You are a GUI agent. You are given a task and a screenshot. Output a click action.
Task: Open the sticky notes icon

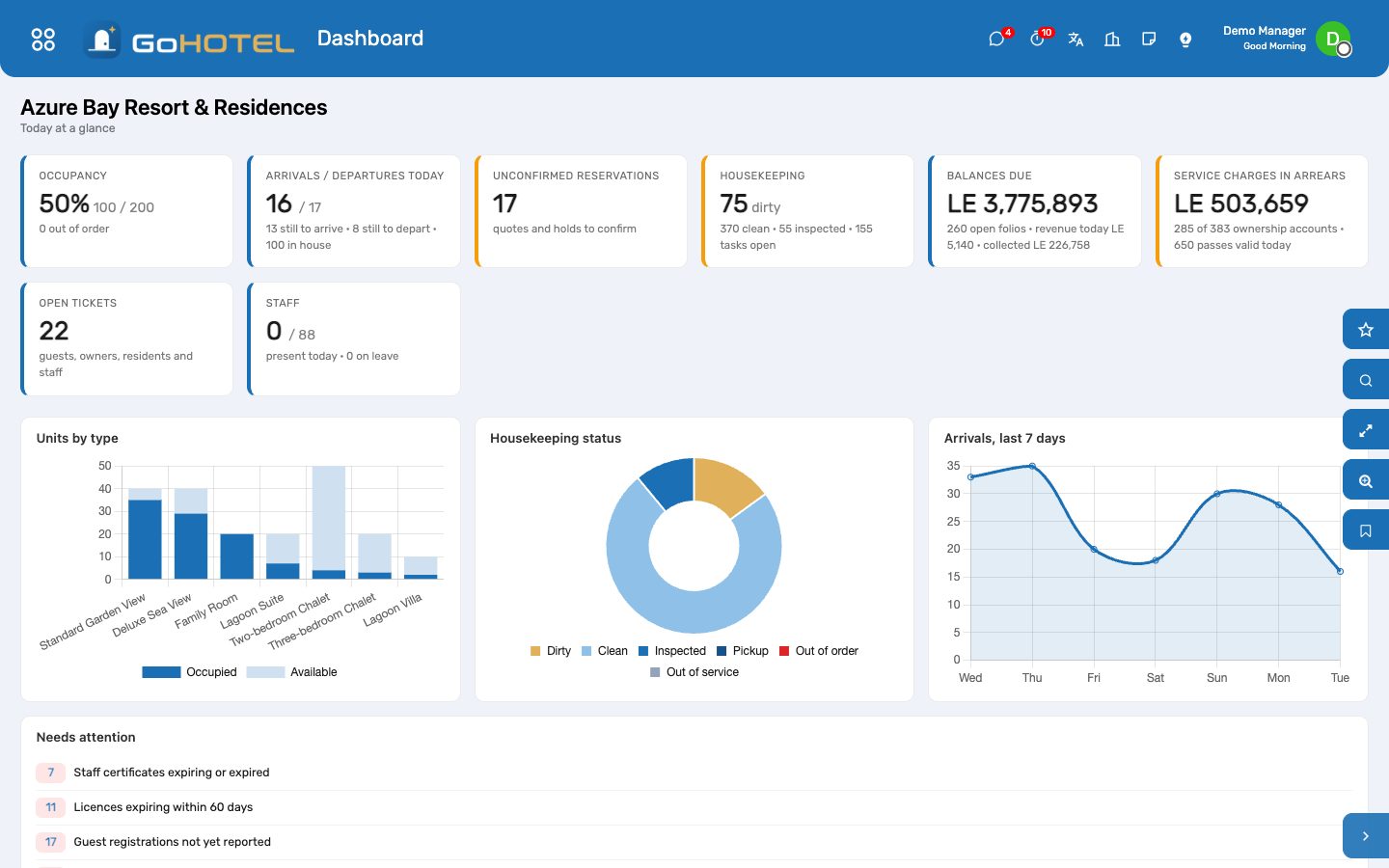pyautogui.click(x=1149, y=40)
